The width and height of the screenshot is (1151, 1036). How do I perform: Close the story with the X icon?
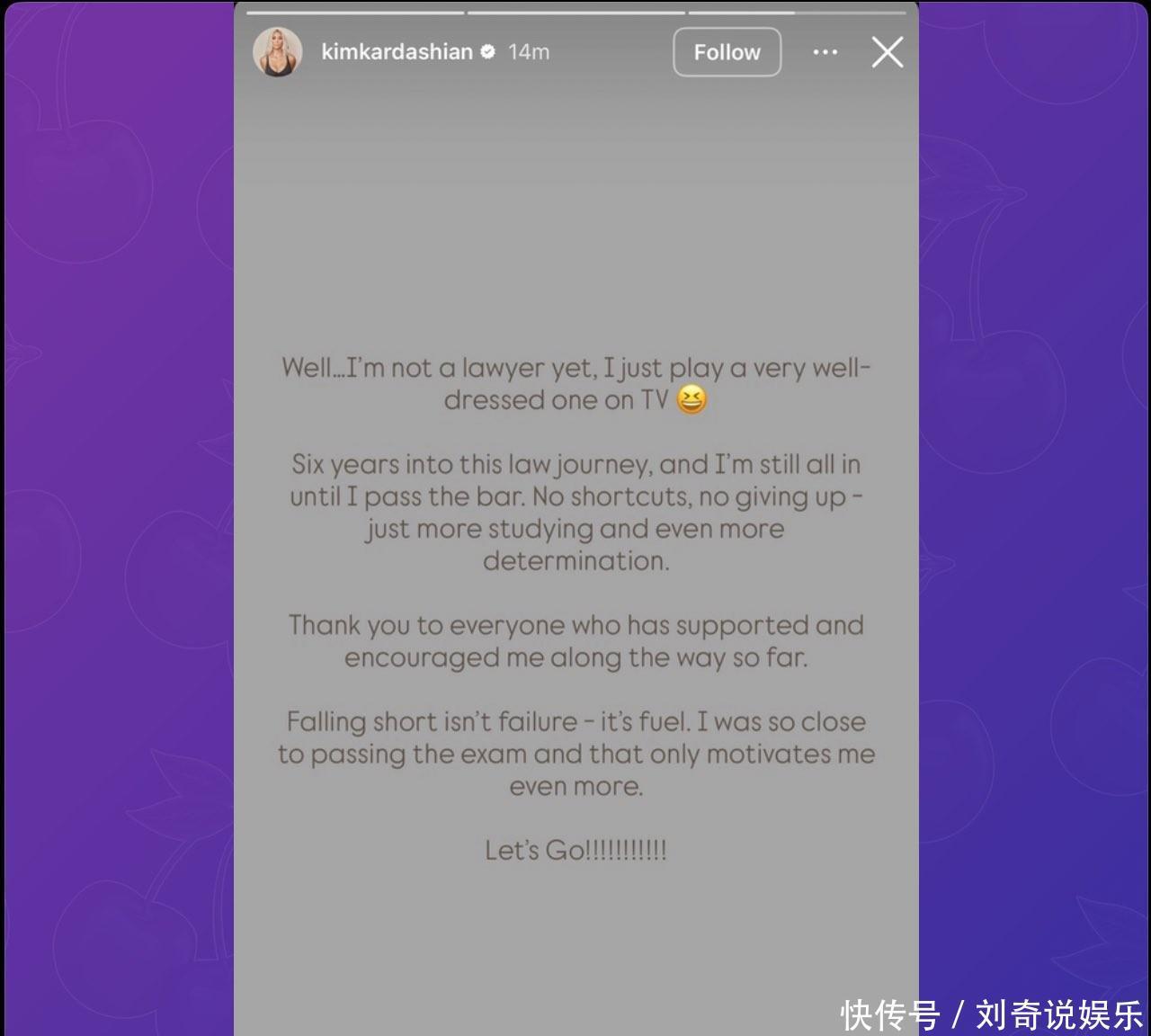coord(888,52)
